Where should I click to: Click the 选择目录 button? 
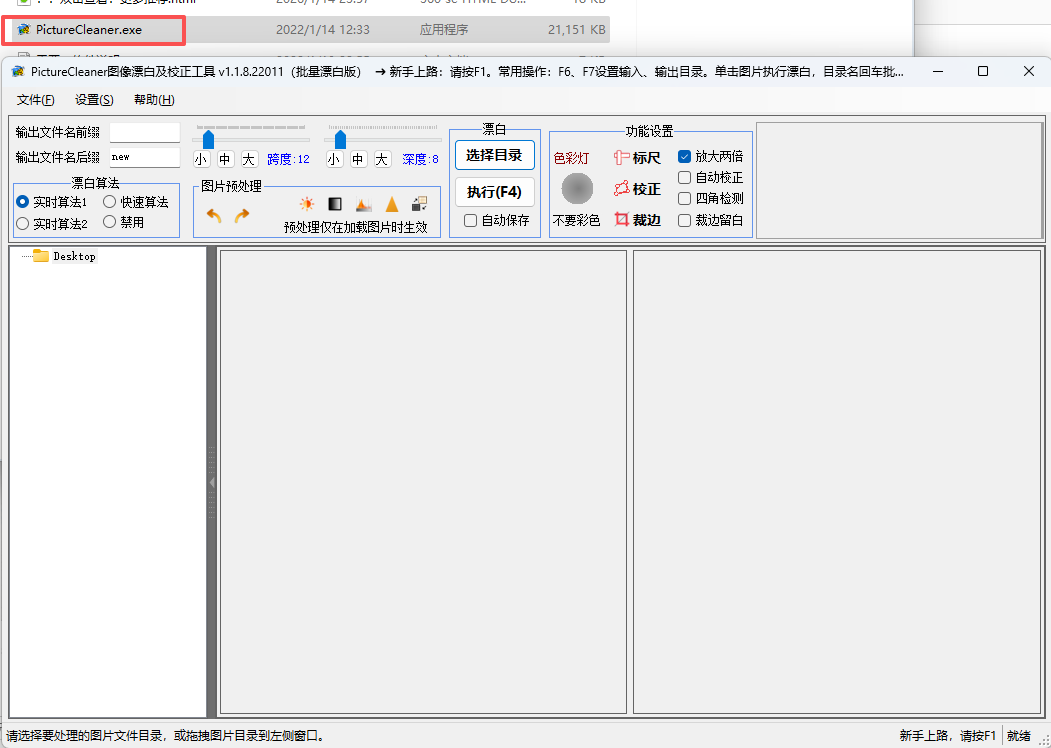click(x=495, y=155)
